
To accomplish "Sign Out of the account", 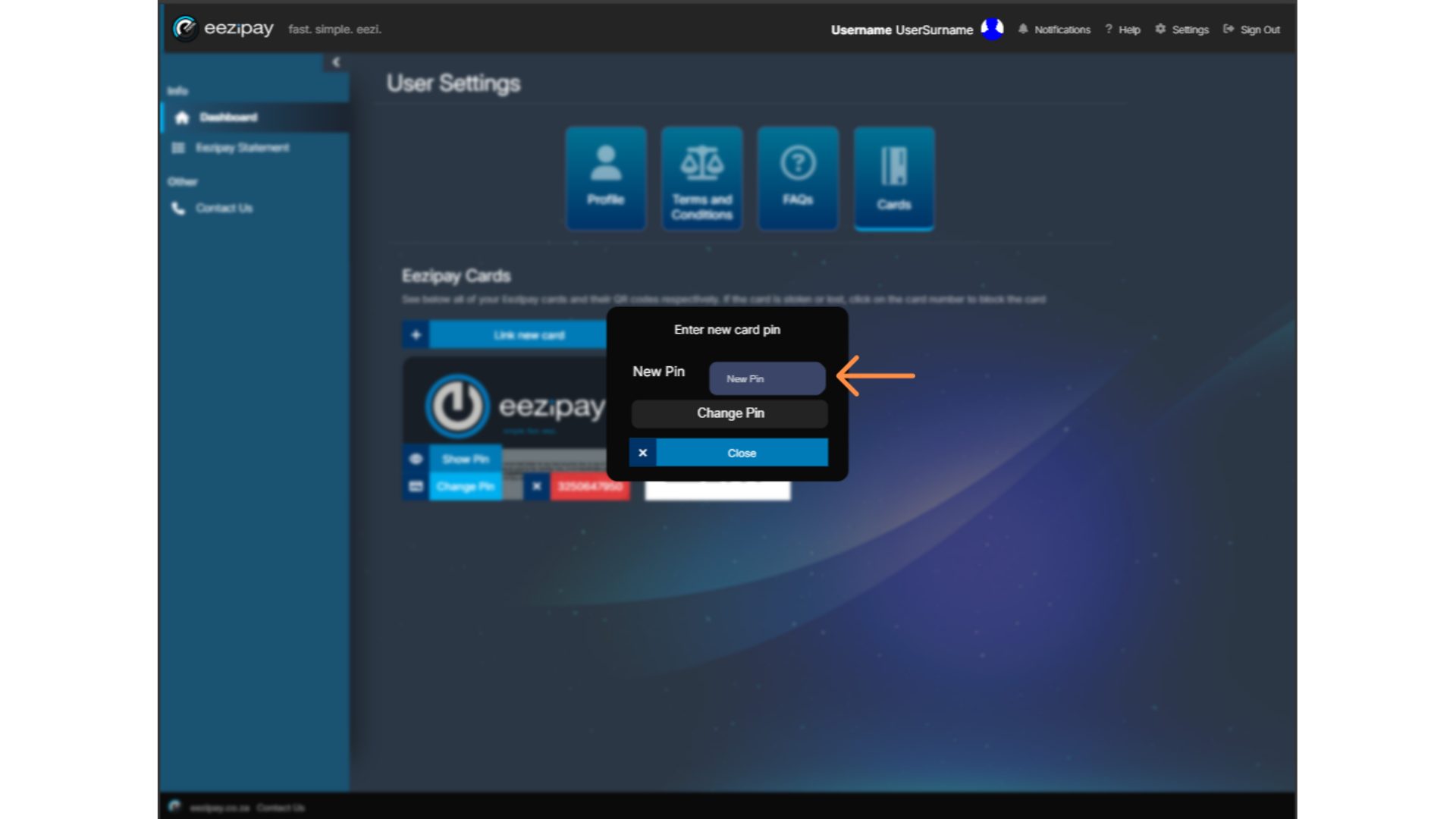I will [1251, 30].
